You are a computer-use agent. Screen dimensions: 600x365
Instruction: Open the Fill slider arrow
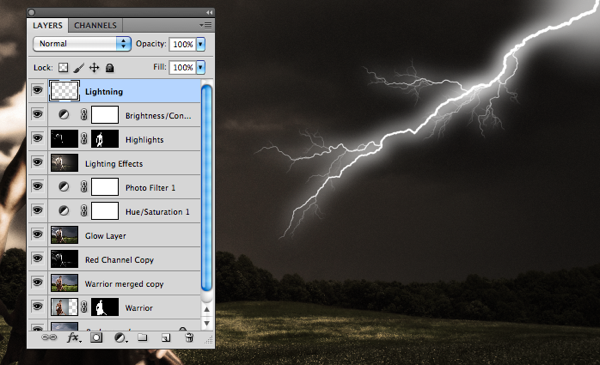[201, 68]
